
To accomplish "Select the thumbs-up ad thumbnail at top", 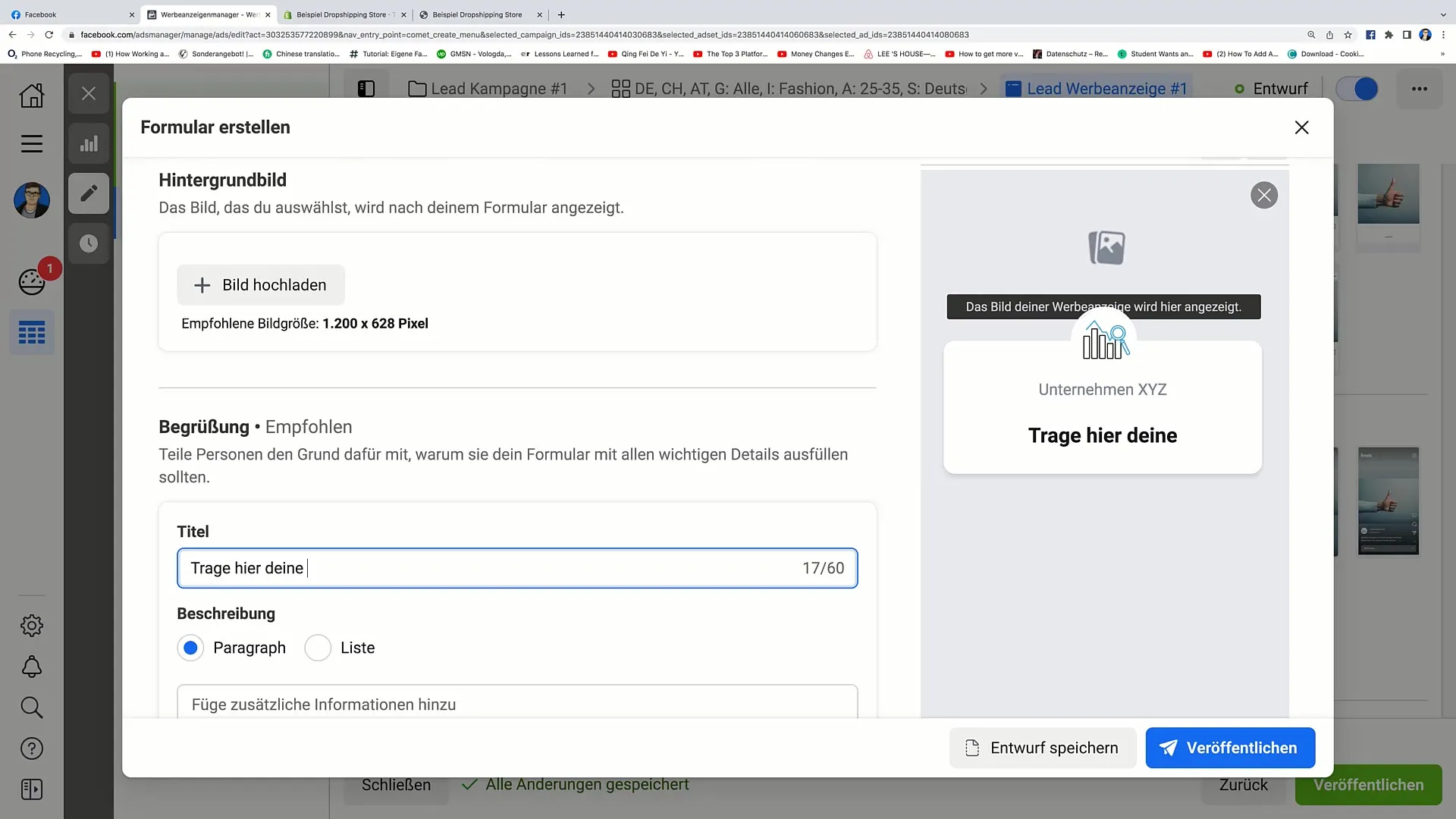I will pyautogui.click(x=1388, y=195).
